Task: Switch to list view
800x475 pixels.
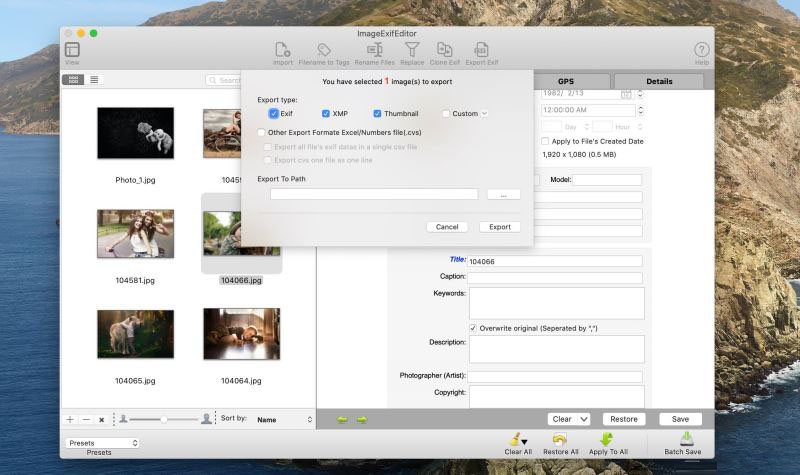Action: [94, 80]
